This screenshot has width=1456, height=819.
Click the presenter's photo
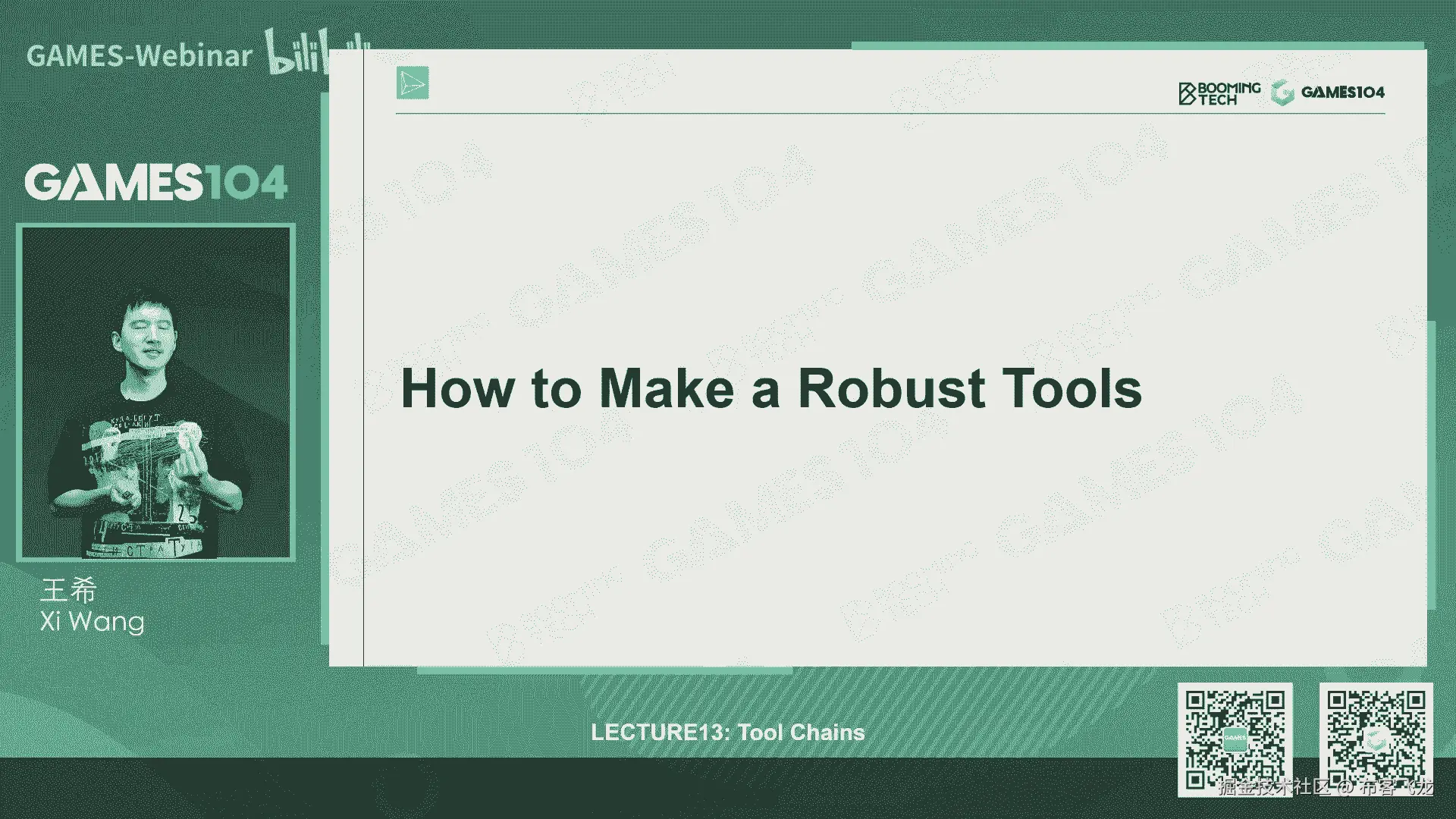[155, 393]
